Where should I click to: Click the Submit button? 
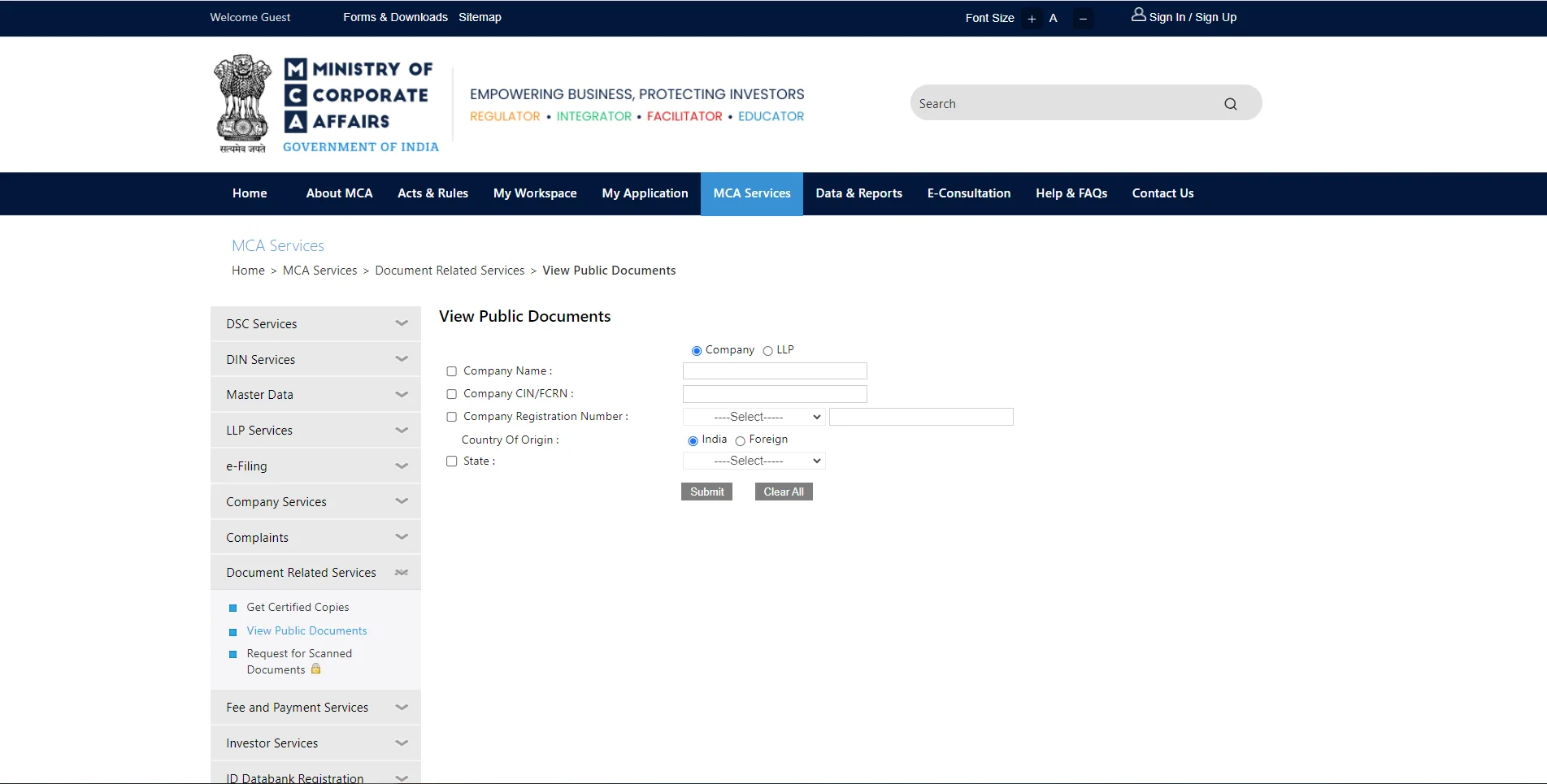click(706, 492)
